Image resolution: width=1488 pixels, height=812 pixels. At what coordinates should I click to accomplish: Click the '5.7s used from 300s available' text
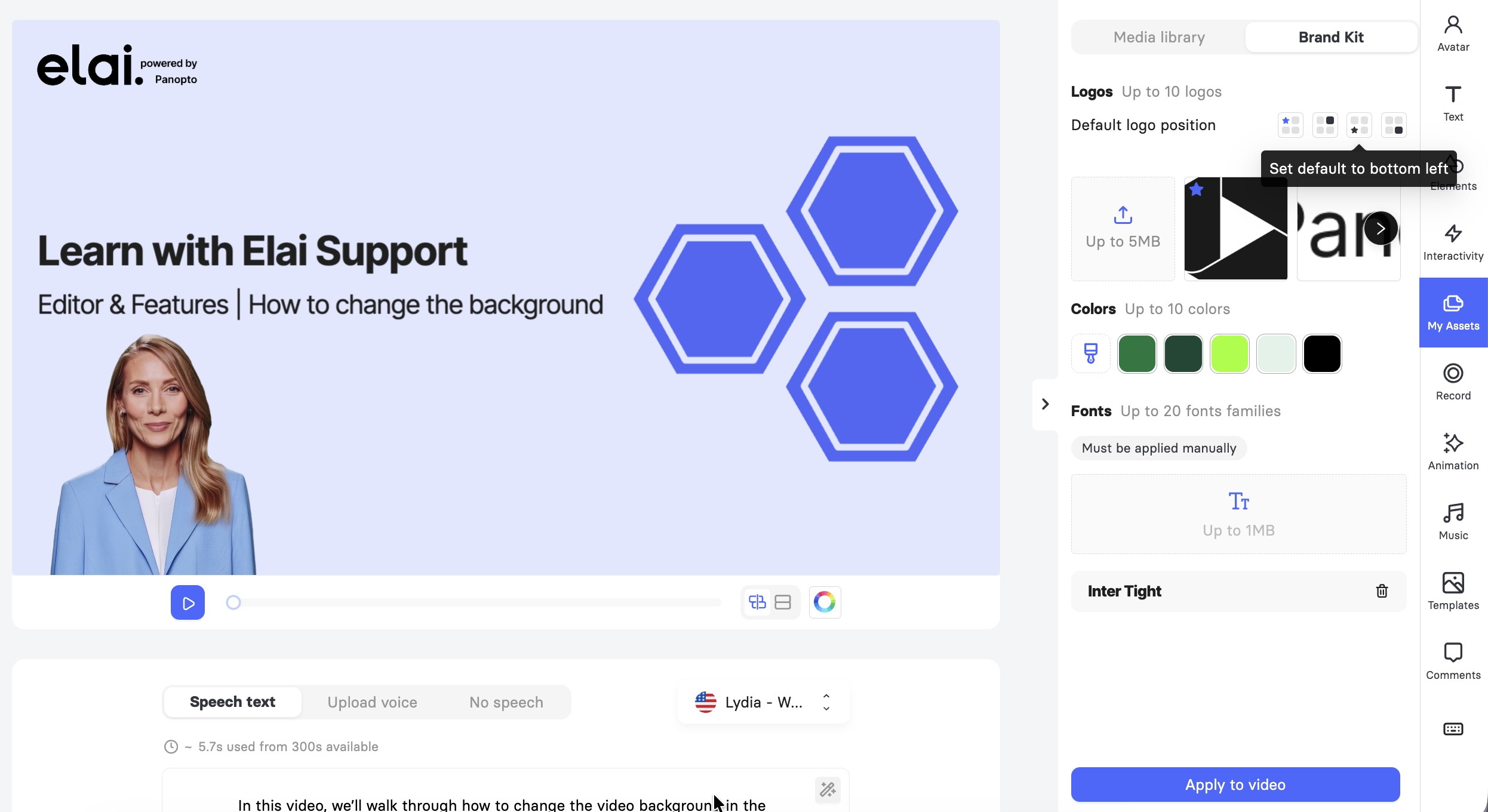[288, 746]
